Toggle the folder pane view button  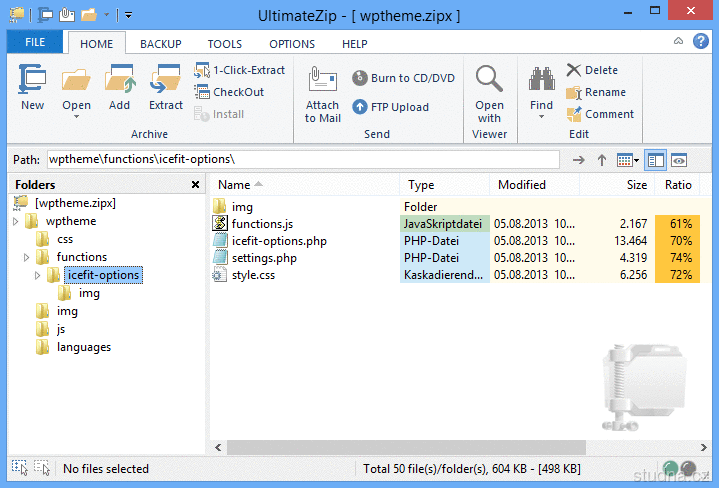point(656,160)
